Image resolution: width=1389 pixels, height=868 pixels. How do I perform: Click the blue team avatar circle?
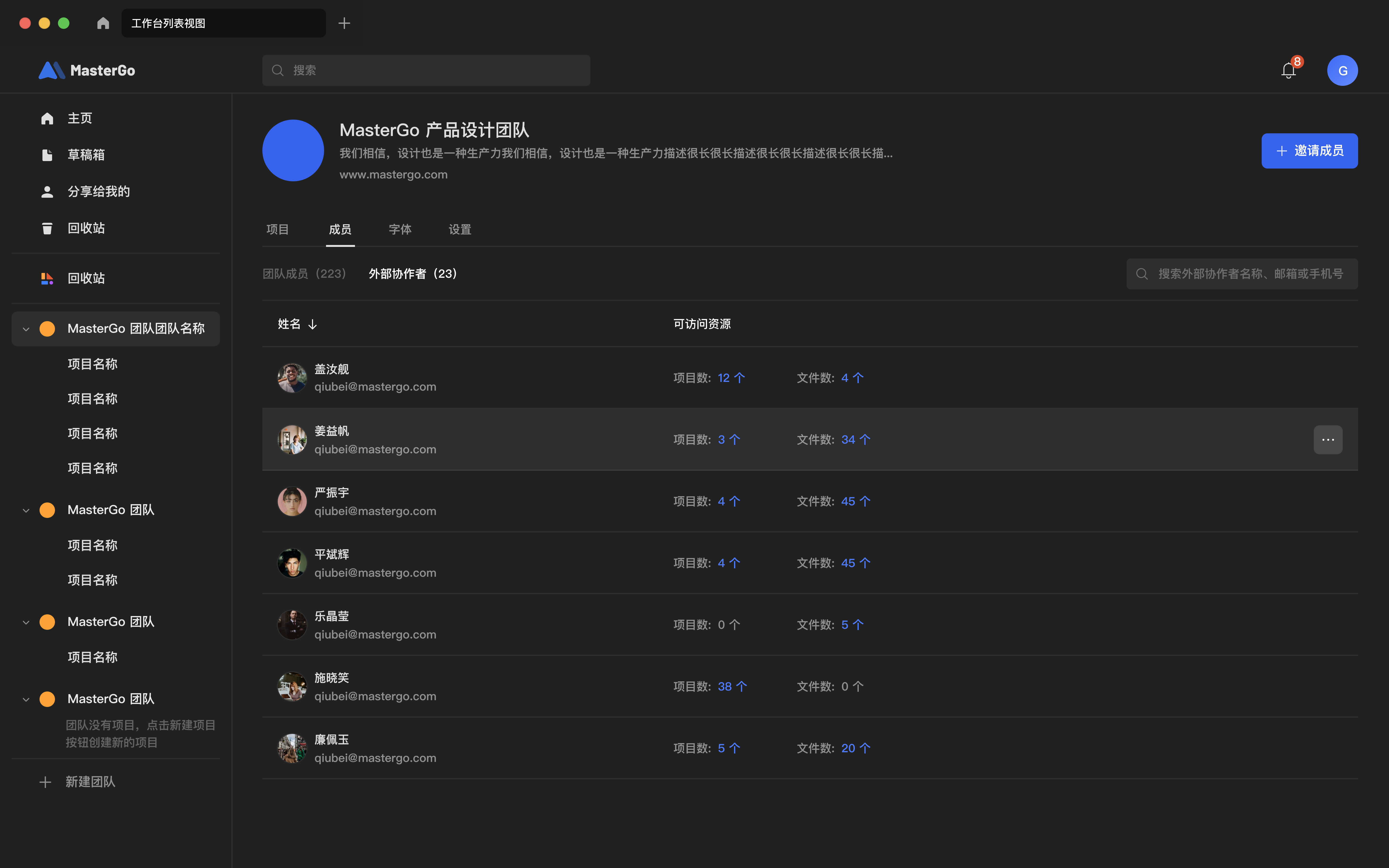click(293, 150)
